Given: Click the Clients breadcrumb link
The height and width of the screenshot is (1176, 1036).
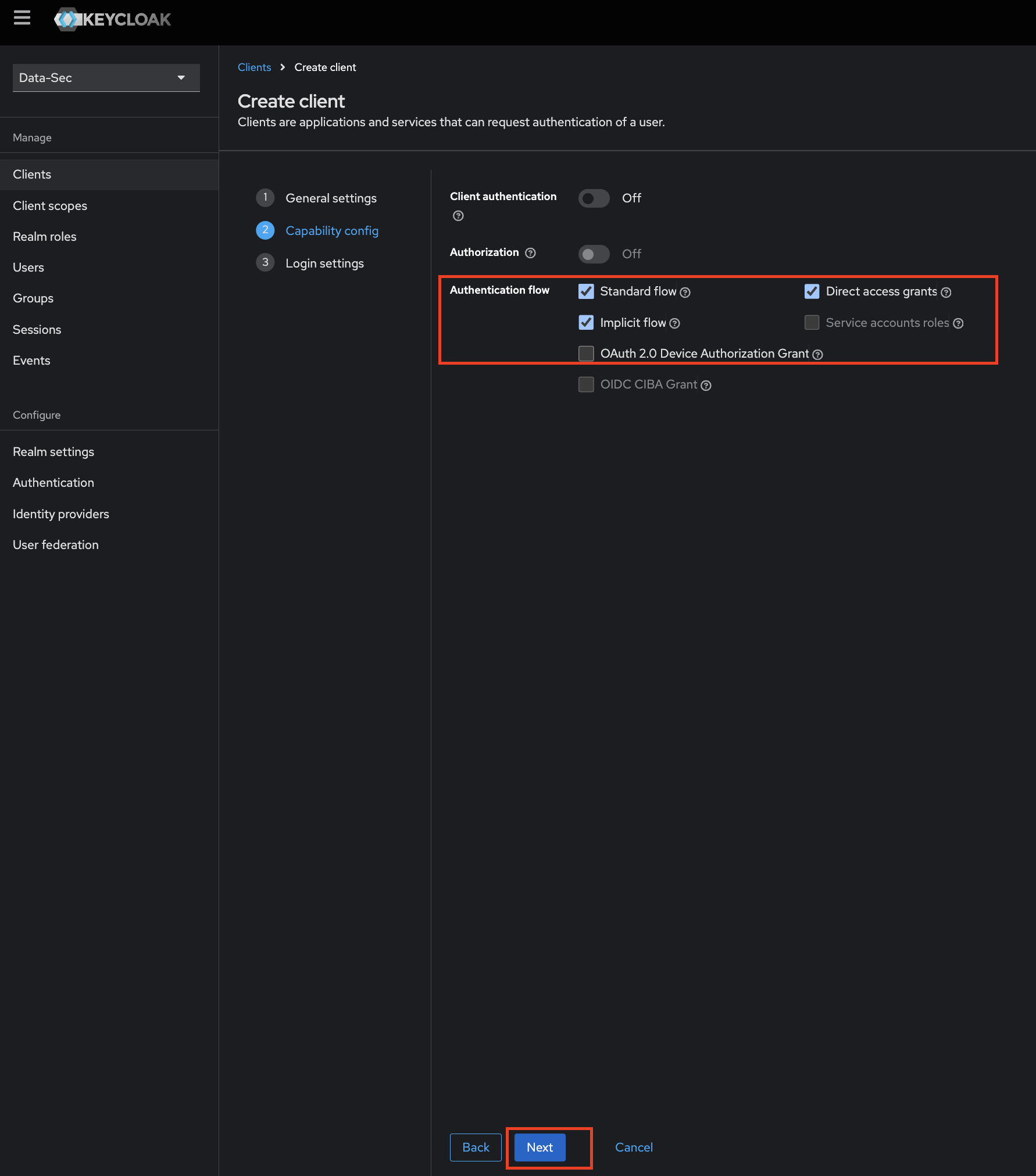Looking at the screenshot, I should [x=254, y=67].
